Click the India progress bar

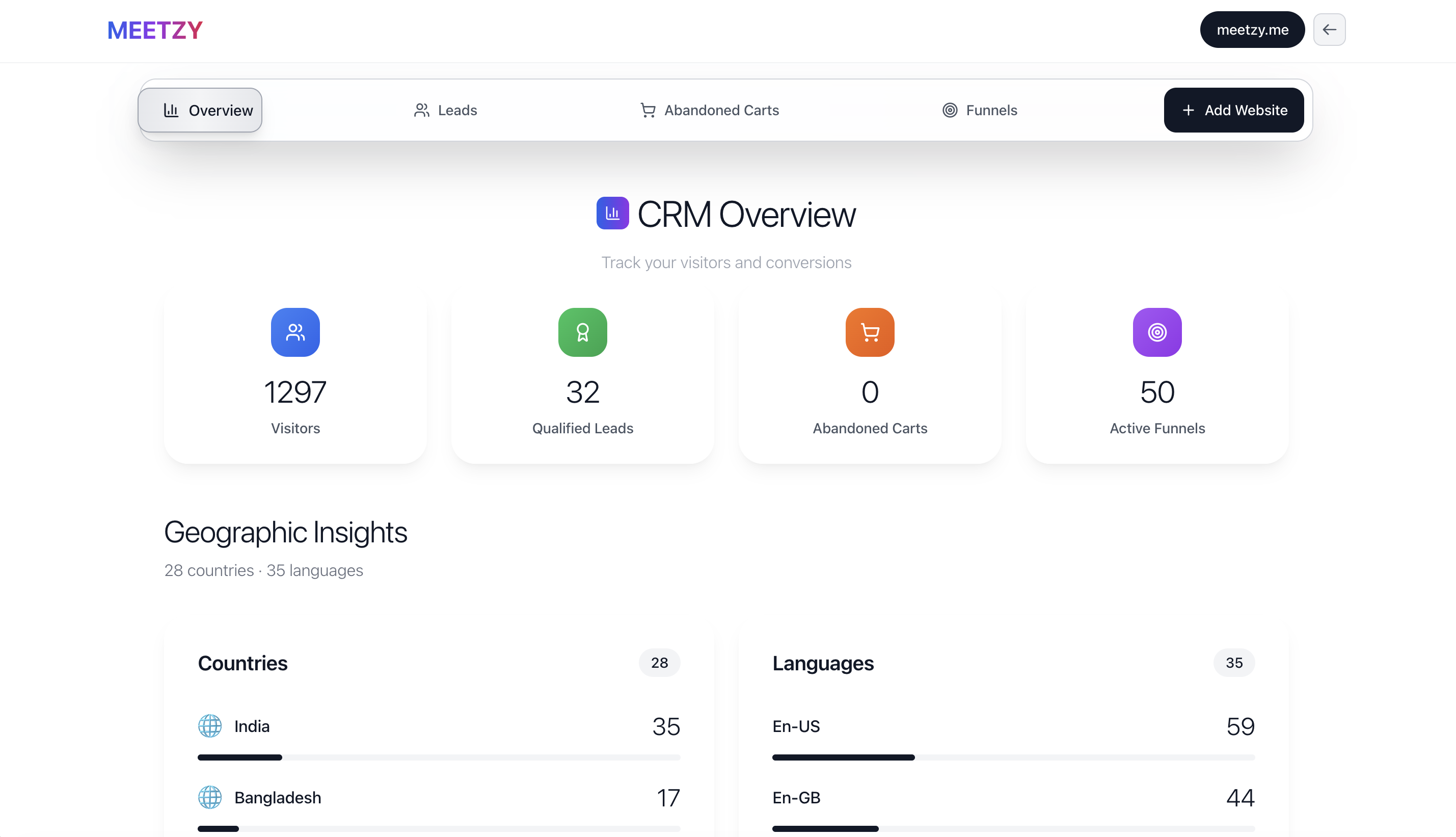439,757
